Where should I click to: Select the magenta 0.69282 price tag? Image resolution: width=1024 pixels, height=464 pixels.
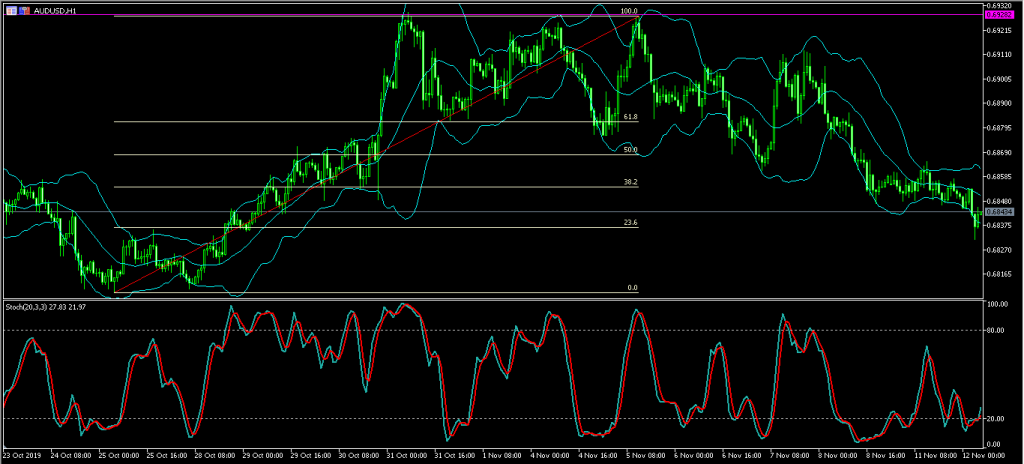coord(1000,15)
